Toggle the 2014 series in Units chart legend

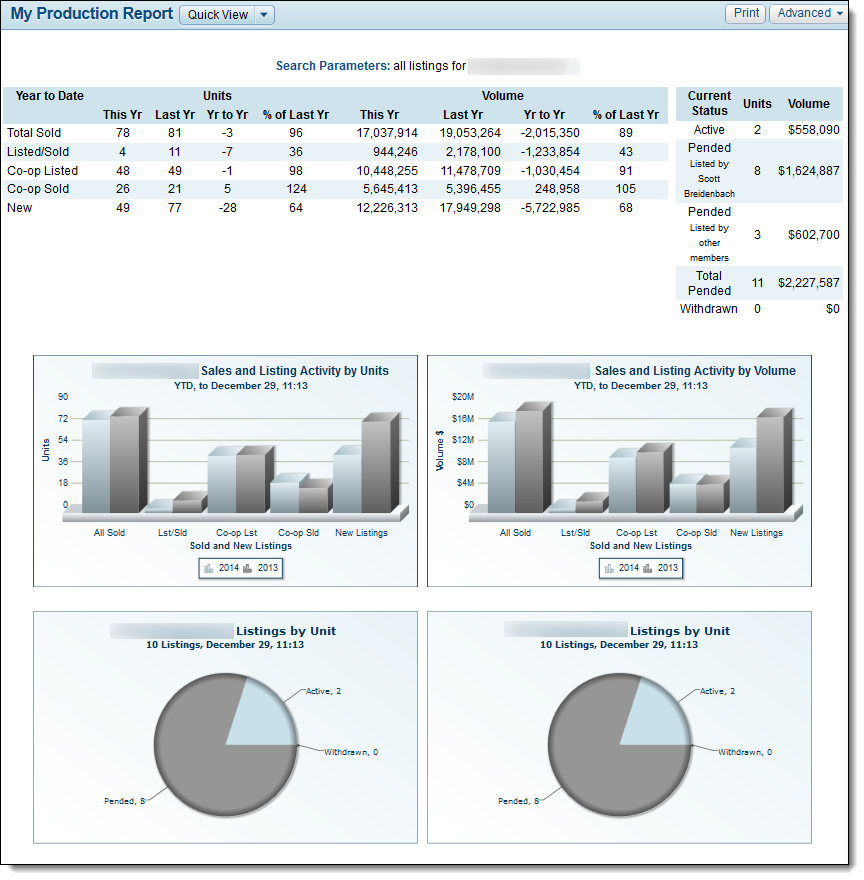pos(229,568)
